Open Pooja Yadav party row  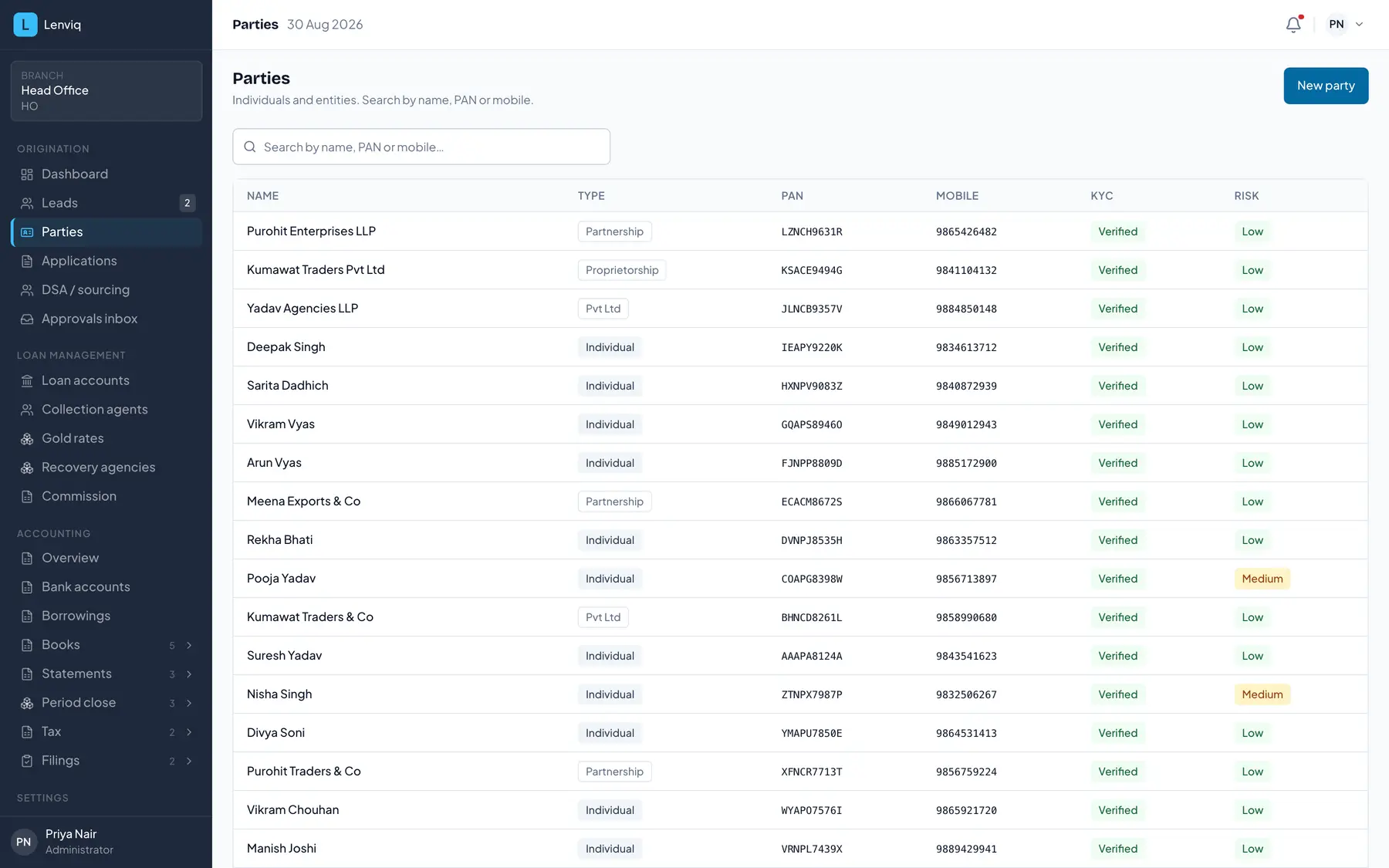pos(800,579)
